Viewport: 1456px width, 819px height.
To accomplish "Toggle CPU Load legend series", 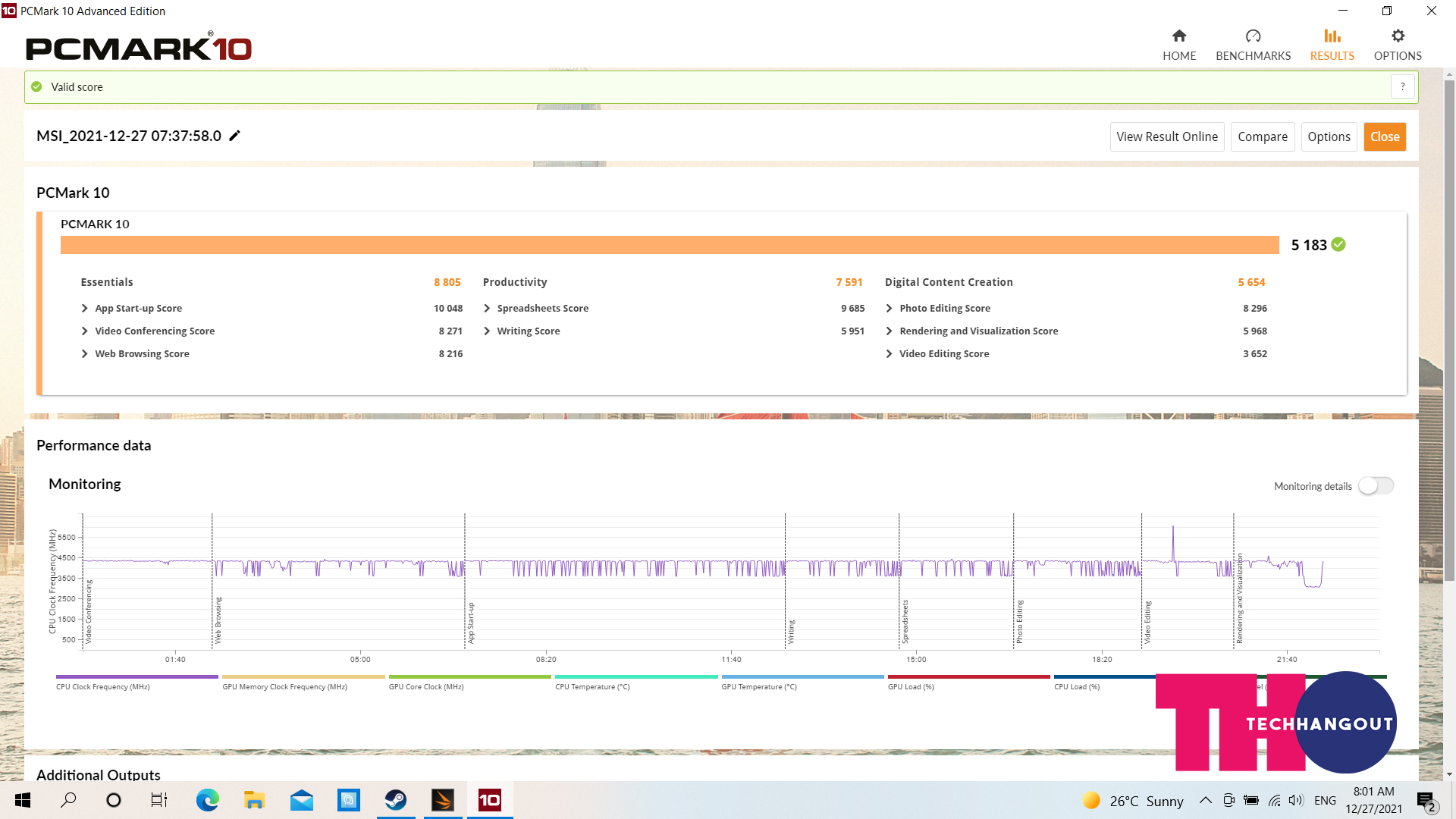I will (x=1104, y=682).
